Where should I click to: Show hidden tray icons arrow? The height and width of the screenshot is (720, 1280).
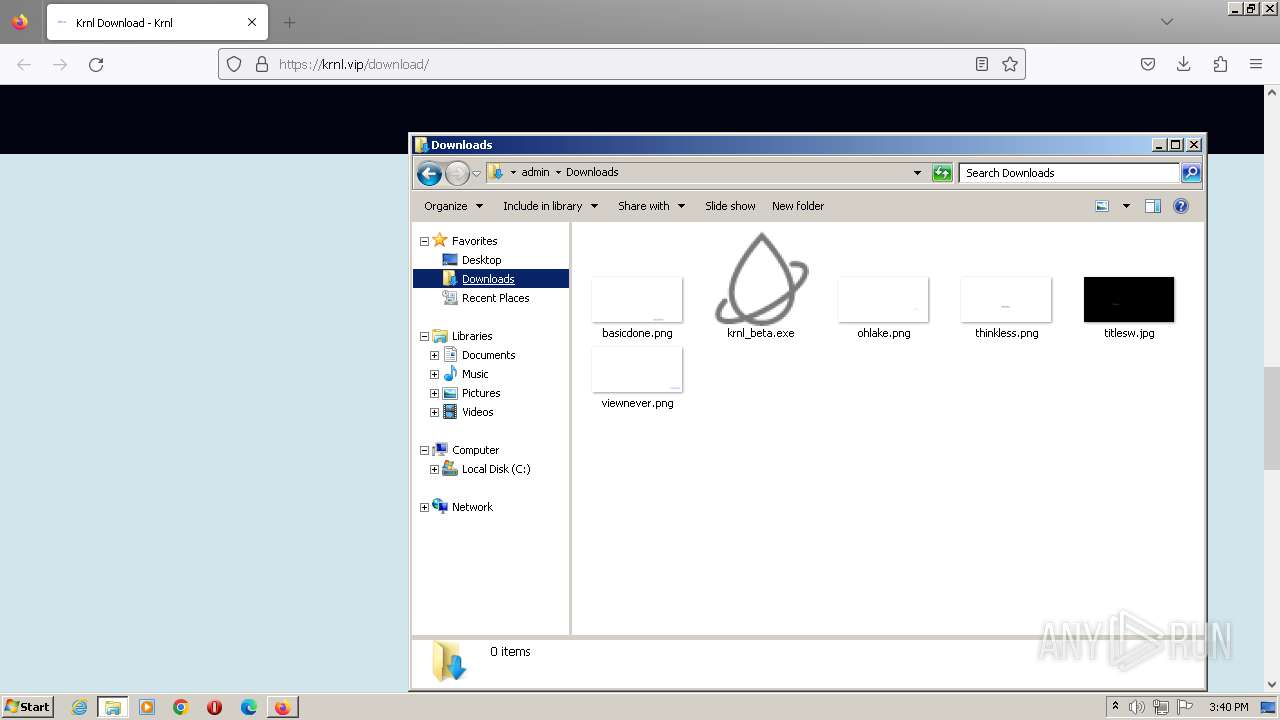(x=1115, y=706)
